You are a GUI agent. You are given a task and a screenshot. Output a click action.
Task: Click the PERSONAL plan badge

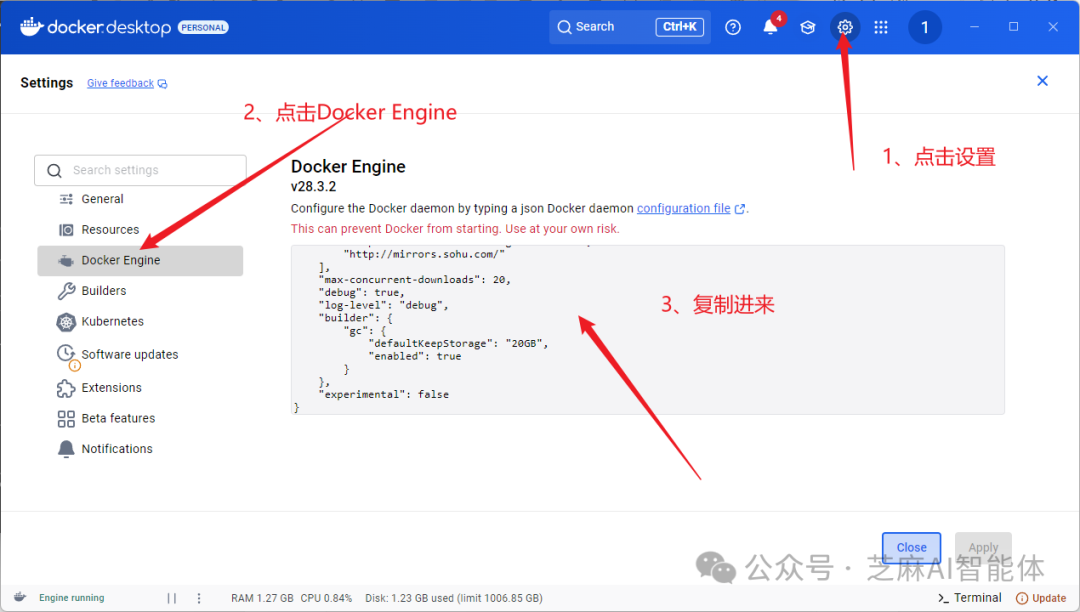[203, 28]
